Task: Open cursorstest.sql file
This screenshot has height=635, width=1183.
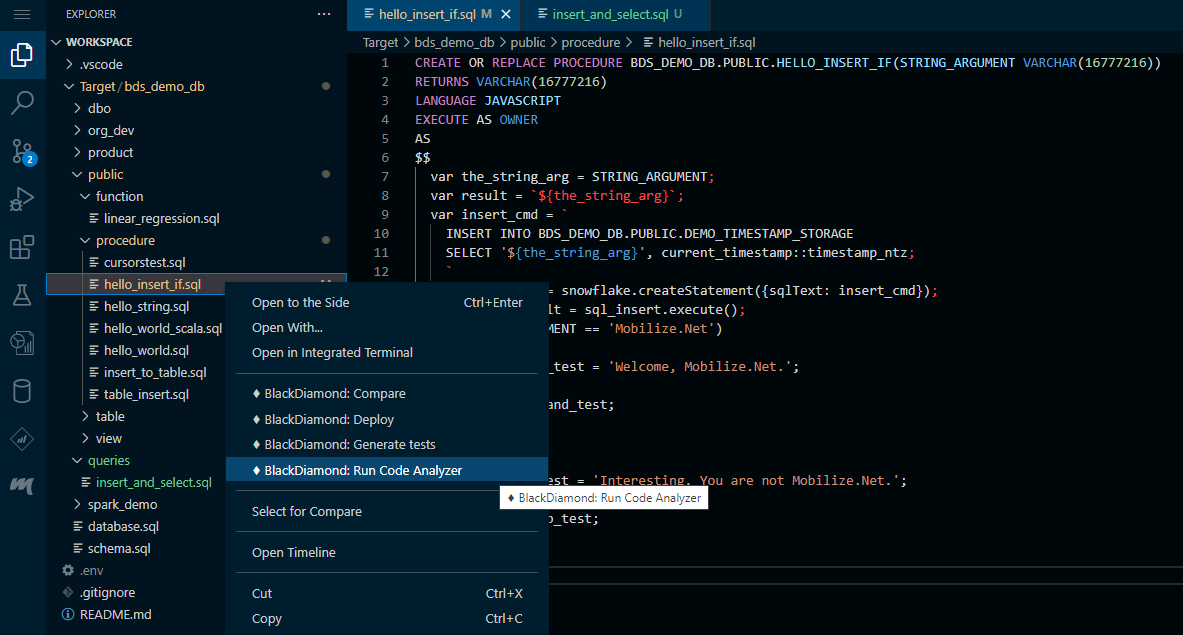Action: [144, 262]
